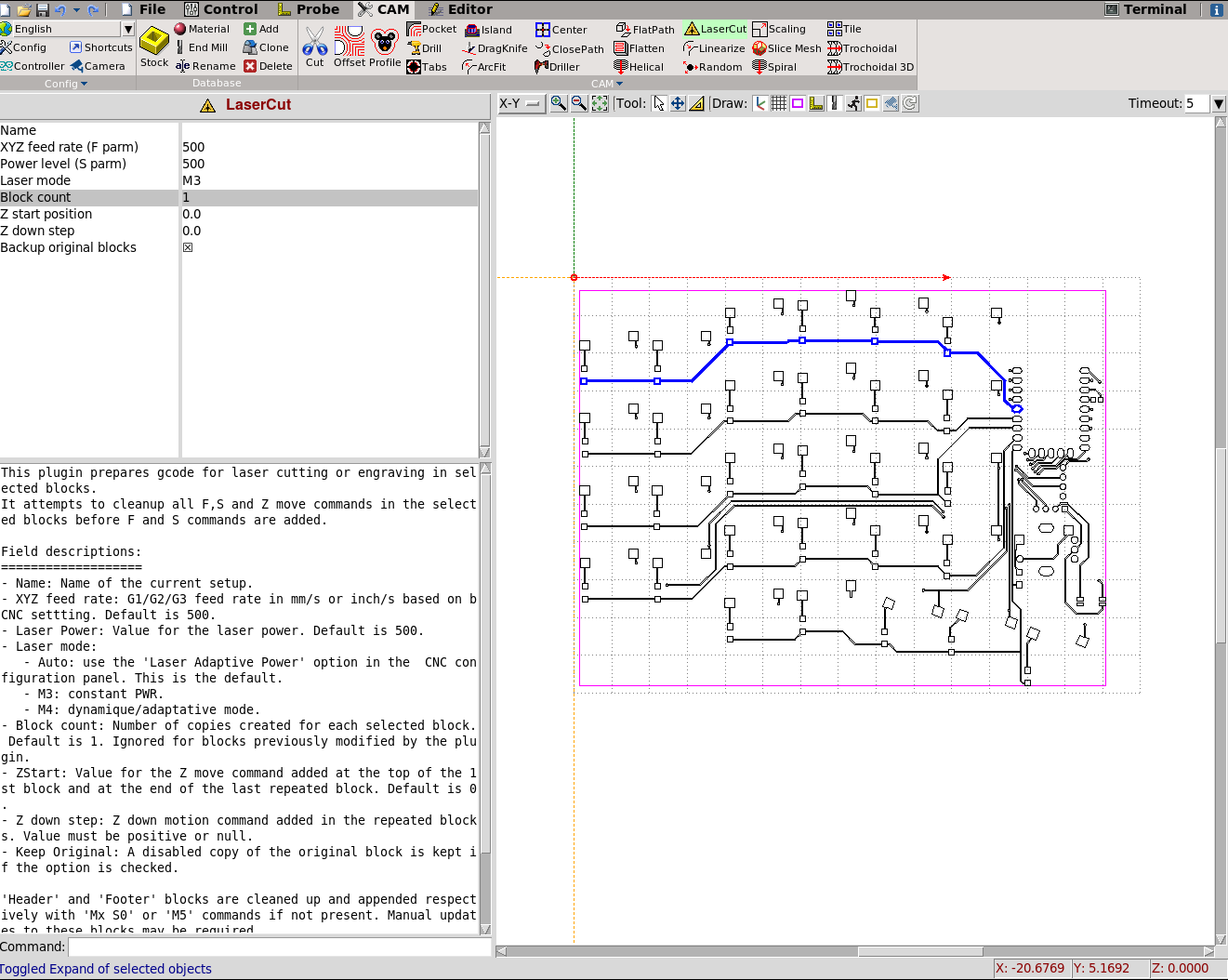
Task: Open the undo history dropdown arrow
Action: (x=76, y=9)
